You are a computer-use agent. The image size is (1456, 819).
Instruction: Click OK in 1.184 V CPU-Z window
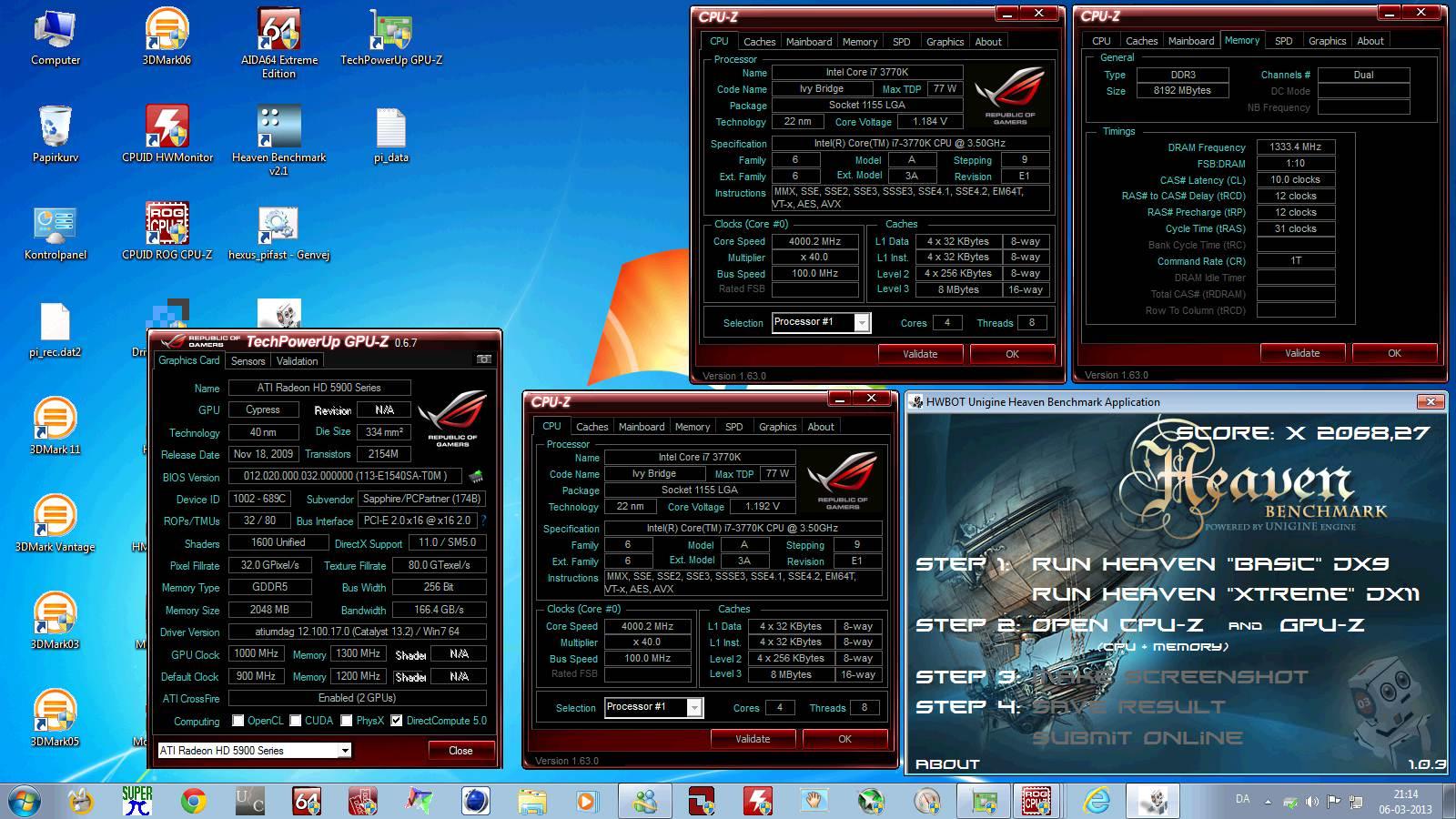[x=1012, y=354]
